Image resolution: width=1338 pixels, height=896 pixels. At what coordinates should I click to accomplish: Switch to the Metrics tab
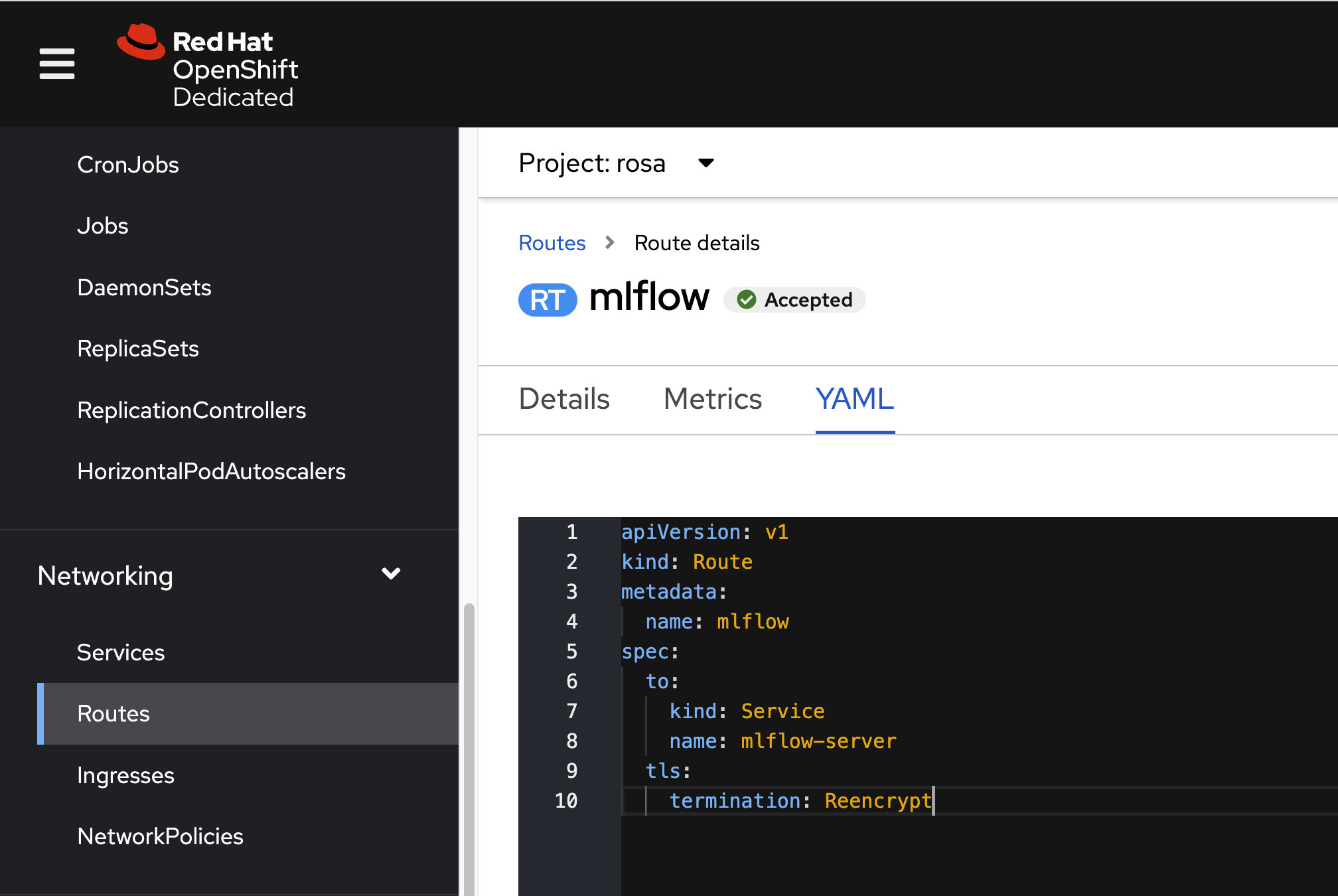[713, 399]
